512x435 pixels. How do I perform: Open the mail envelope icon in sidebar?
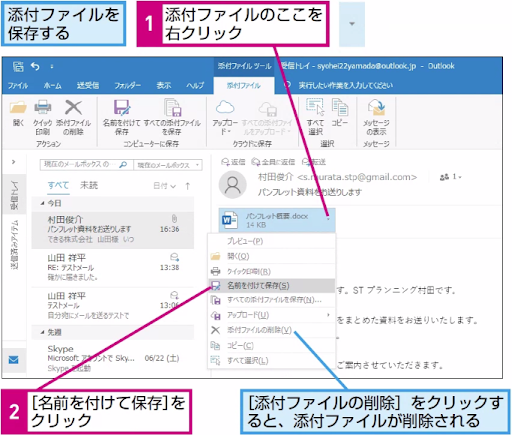[14, 360]
